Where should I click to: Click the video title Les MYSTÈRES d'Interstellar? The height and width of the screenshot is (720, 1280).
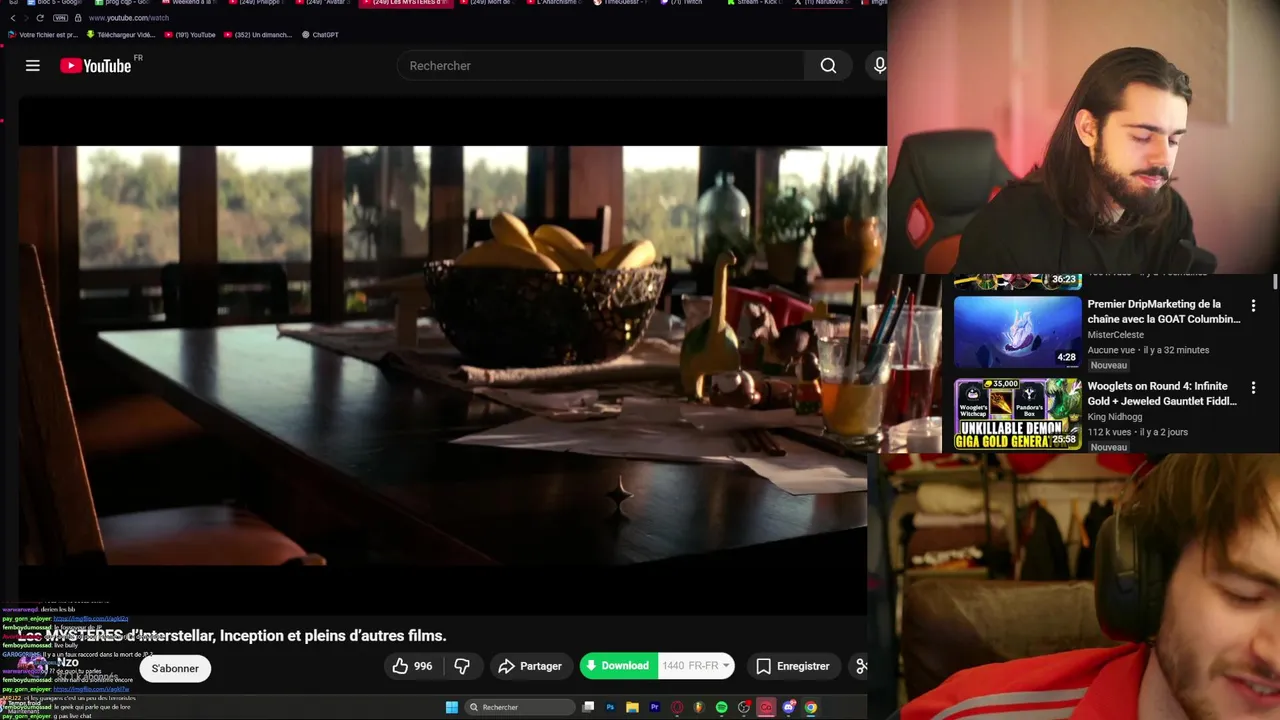232,636
